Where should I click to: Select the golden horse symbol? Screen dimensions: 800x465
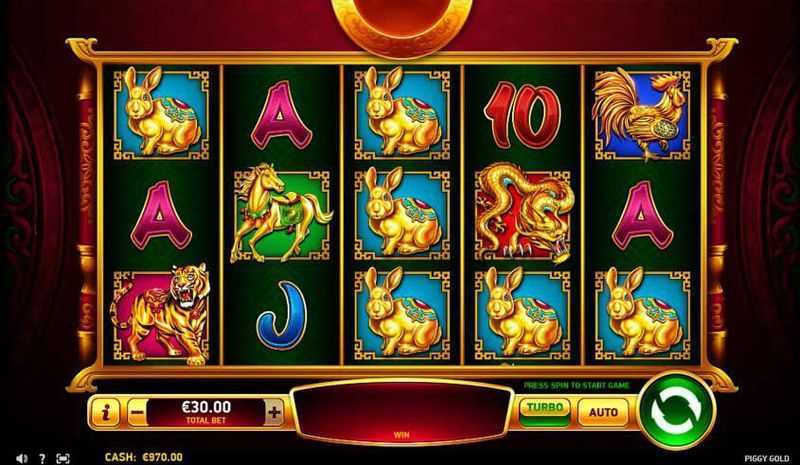pos(281,213)
